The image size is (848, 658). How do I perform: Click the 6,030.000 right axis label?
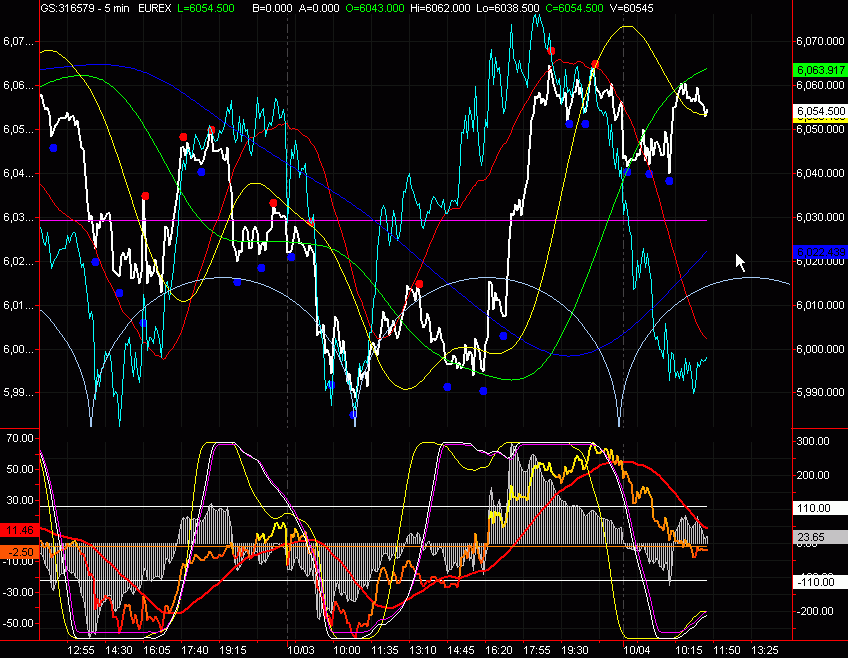820,217
